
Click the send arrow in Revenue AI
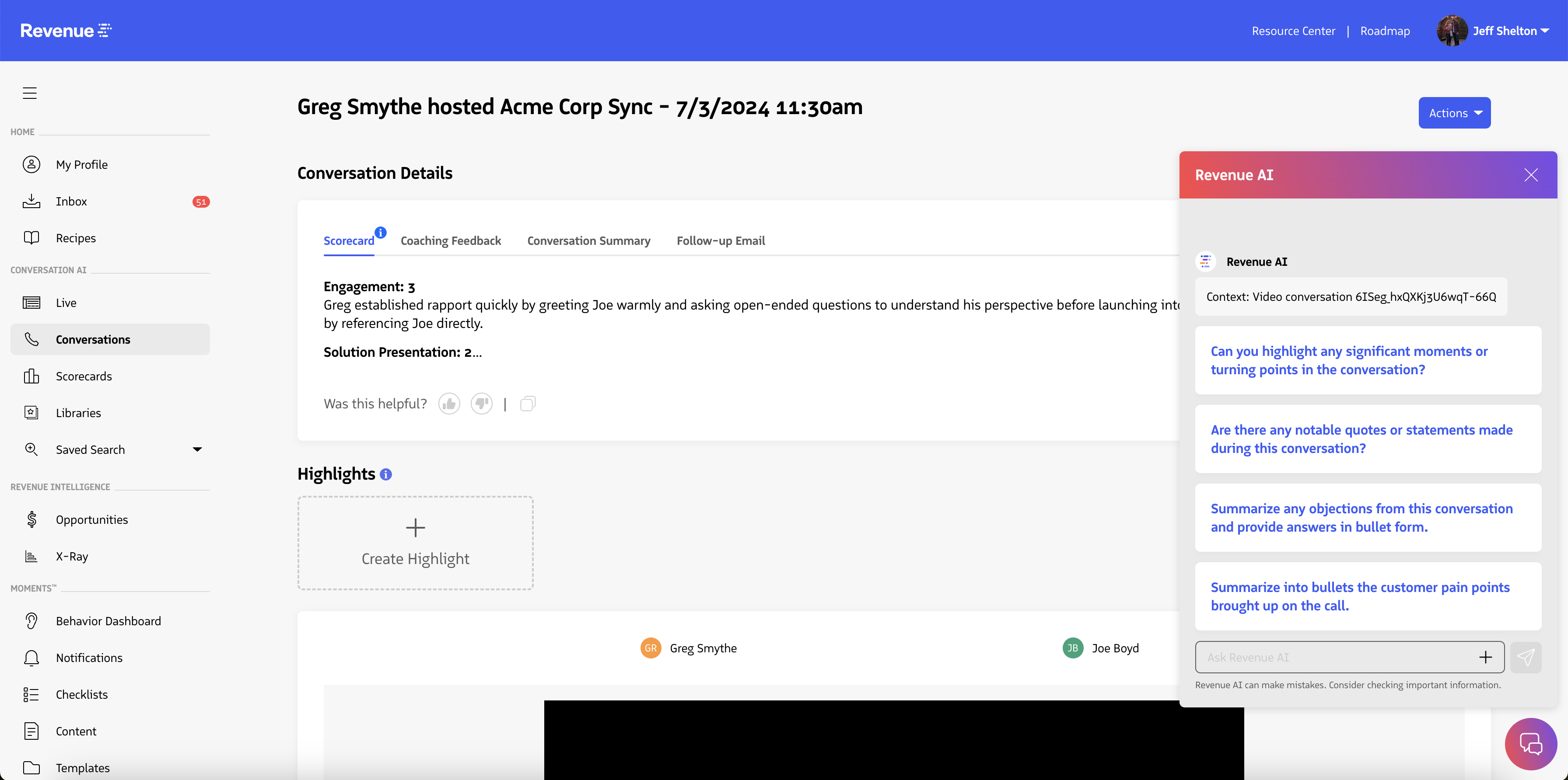tap(1526, 657)
